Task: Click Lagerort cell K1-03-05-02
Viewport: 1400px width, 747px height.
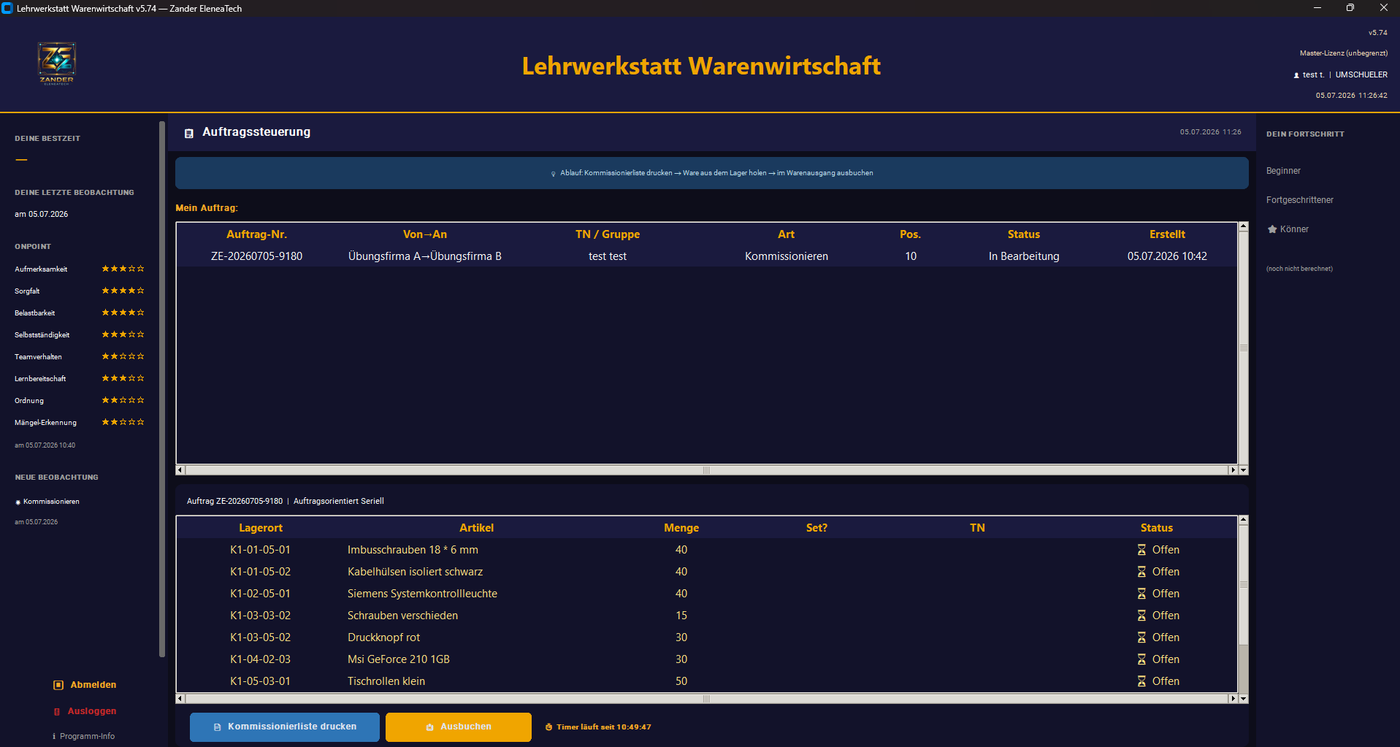Action: coord(260,638)
